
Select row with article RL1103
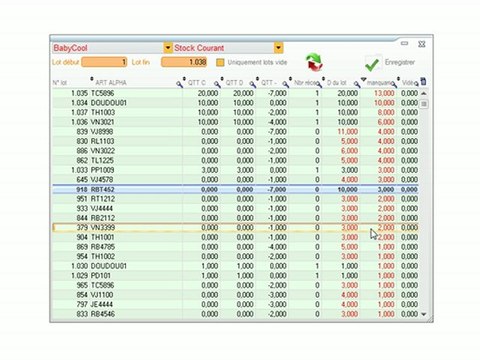[x=235, y=141]
